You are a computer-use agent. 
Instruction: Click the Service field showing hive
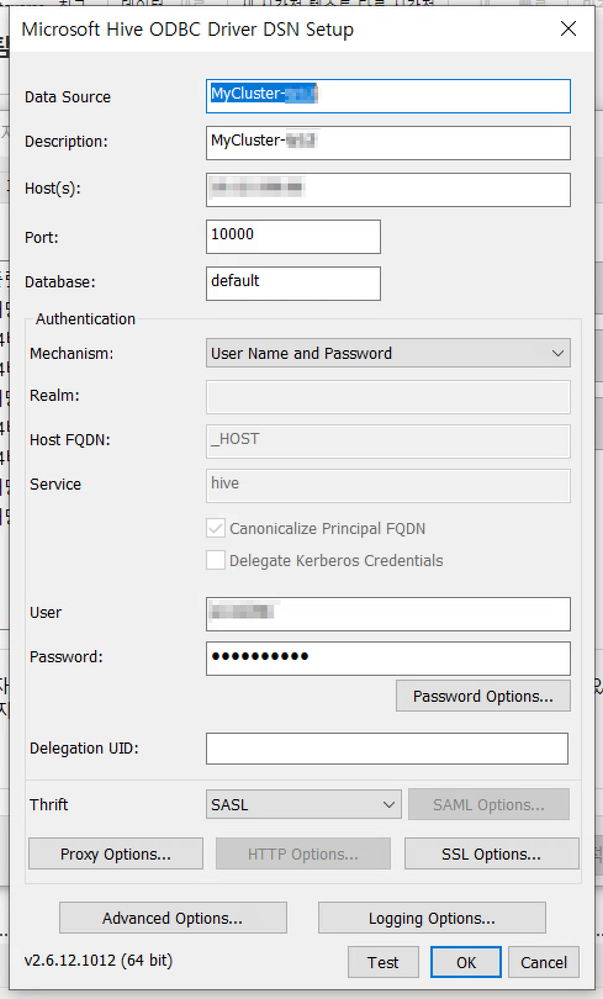click(x=388, y=486)
